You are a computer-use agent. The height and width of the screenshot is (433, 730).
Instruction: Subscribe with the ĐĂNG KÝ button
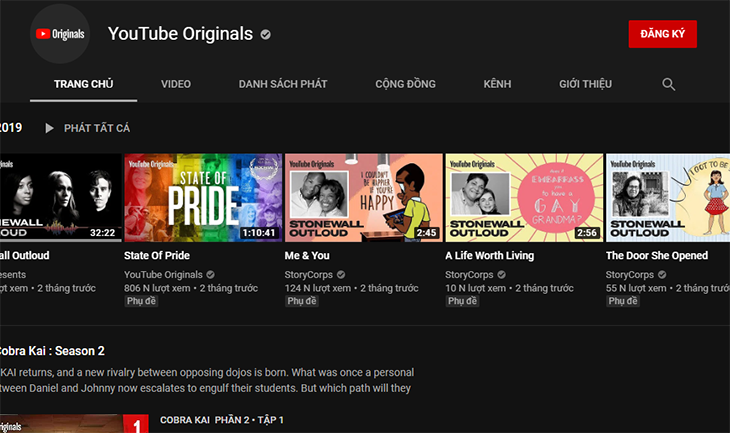point(662,34)
